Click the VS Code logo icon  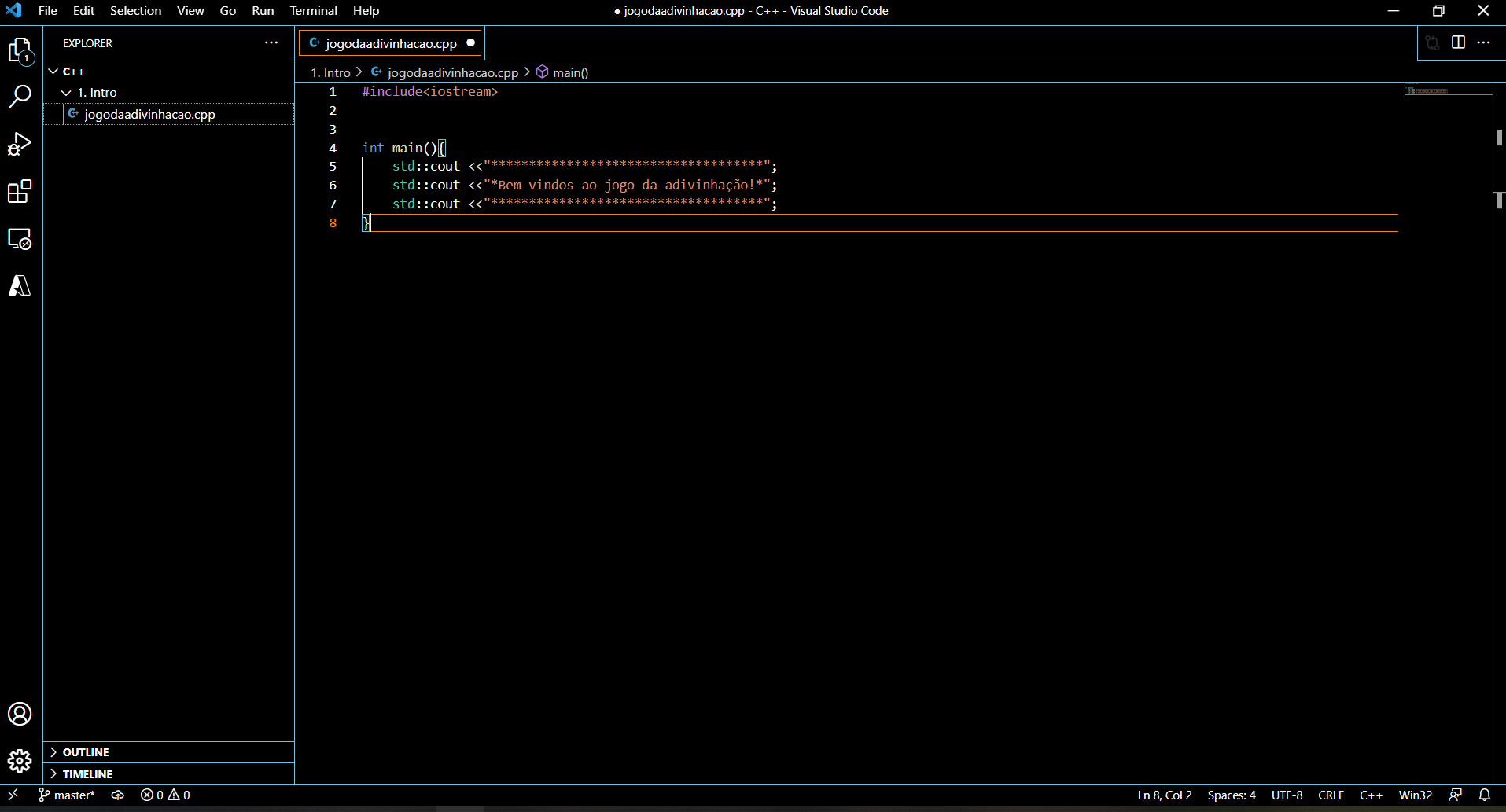point(14,10)
